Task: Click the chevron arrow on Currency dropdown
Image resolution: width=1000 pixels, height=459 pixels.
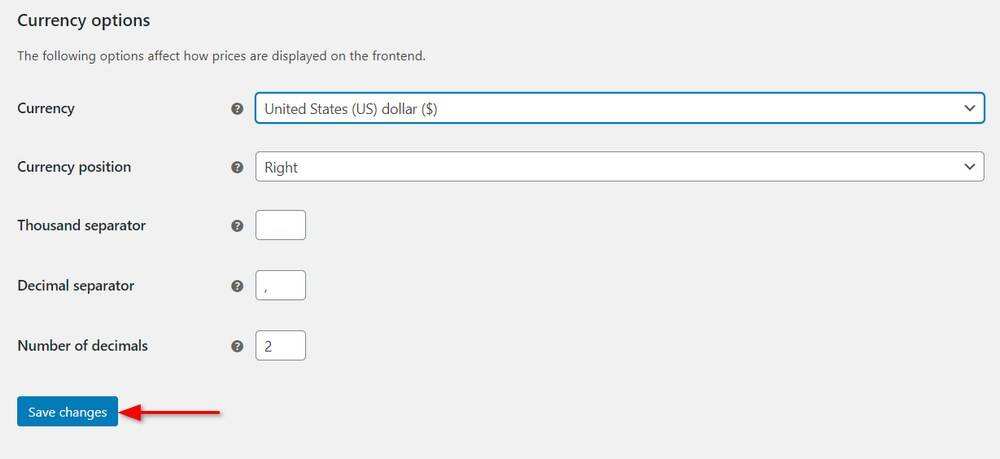Action: pyautogui.click(x=968, y=108)
